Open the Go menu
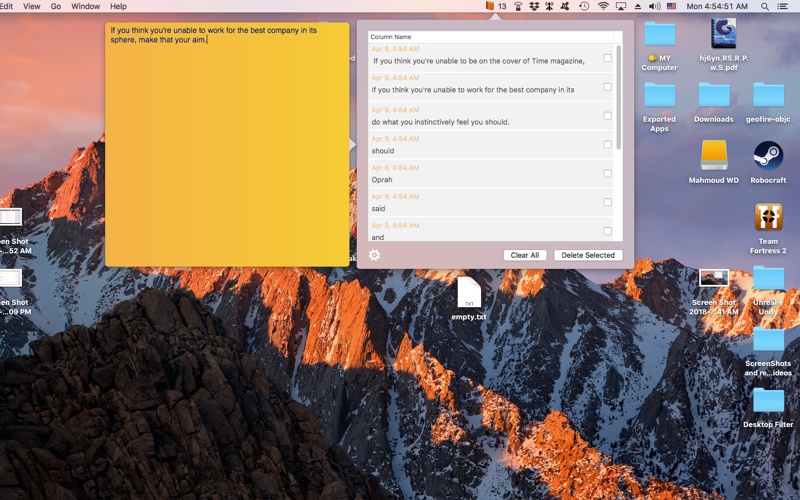The height and width of the screenshot is (500, 800). [x=55, y=6]
